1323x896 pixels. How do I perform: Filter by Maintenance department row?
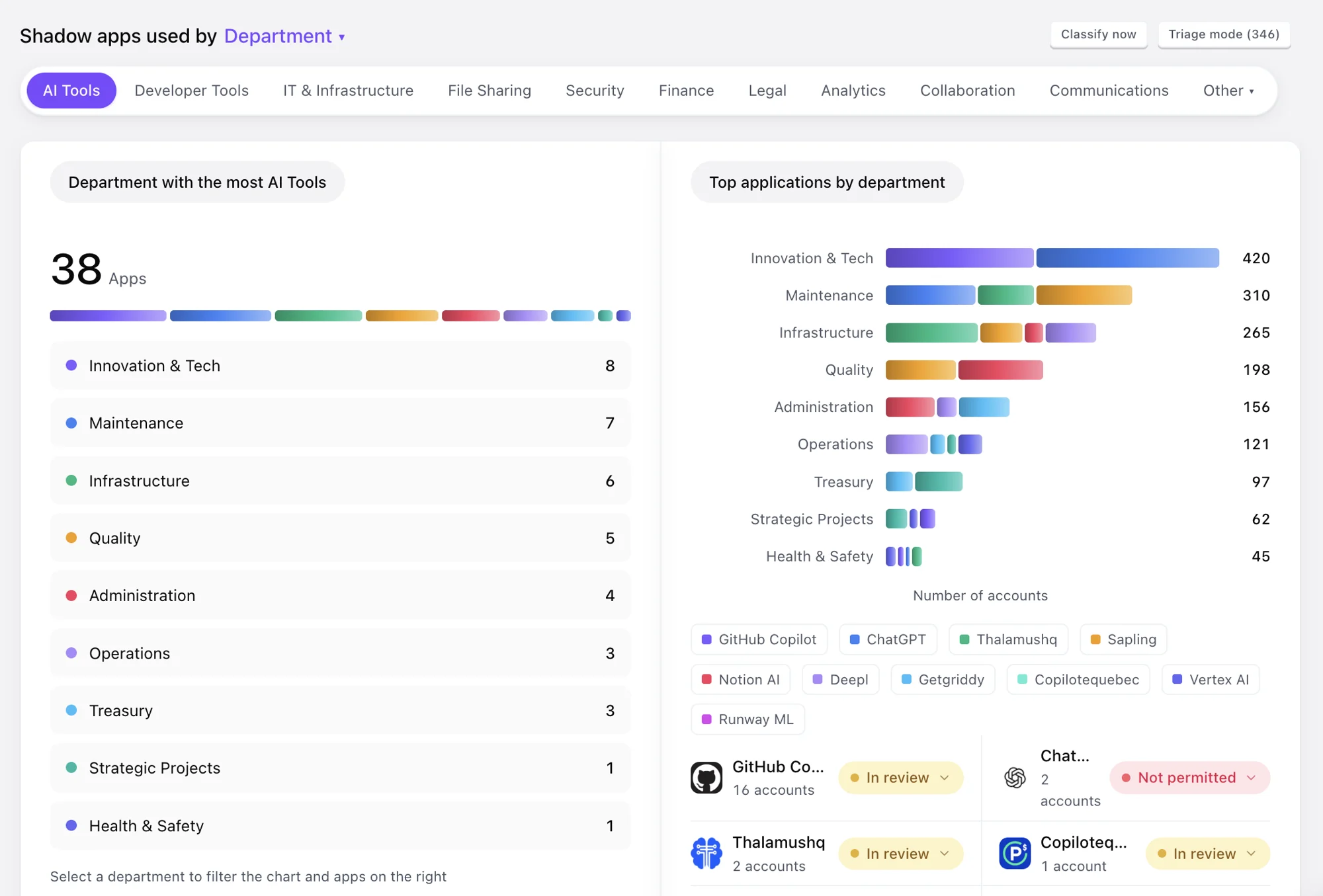341,423
